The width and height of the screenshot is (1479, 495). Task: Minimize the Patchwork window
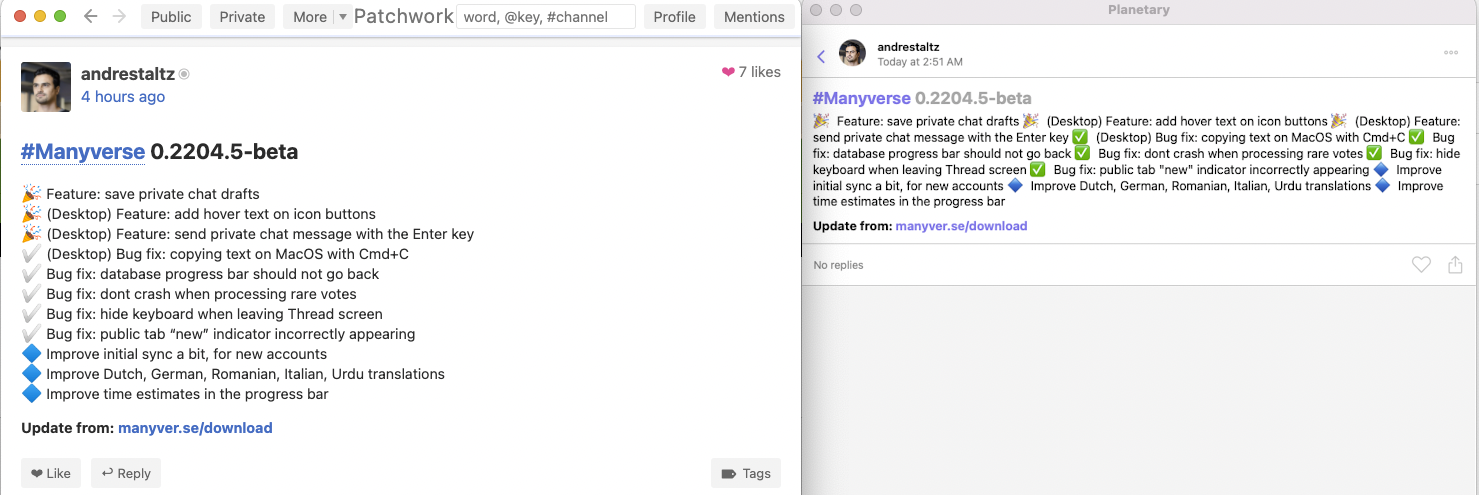[40, 17]
